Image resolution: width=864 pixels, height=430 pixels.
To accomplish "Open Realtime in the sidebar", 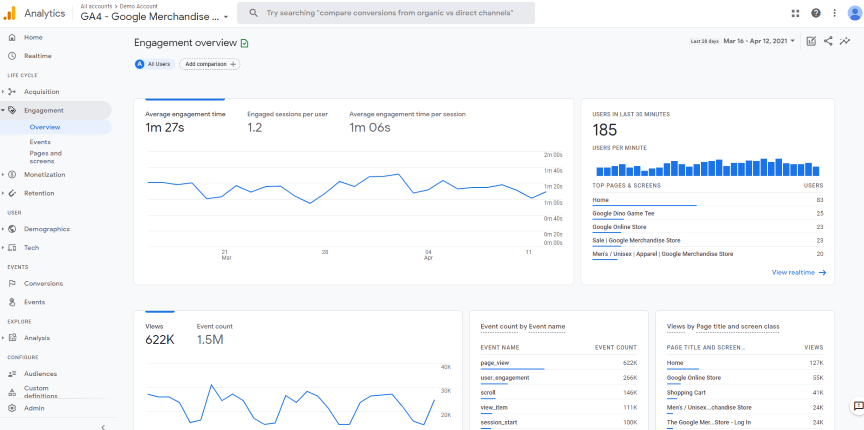I will pos(37,56).
